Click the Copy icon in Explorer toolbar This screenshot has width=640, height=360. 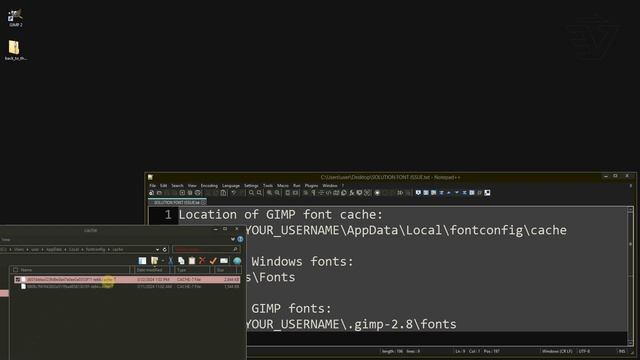pos(181,260)
